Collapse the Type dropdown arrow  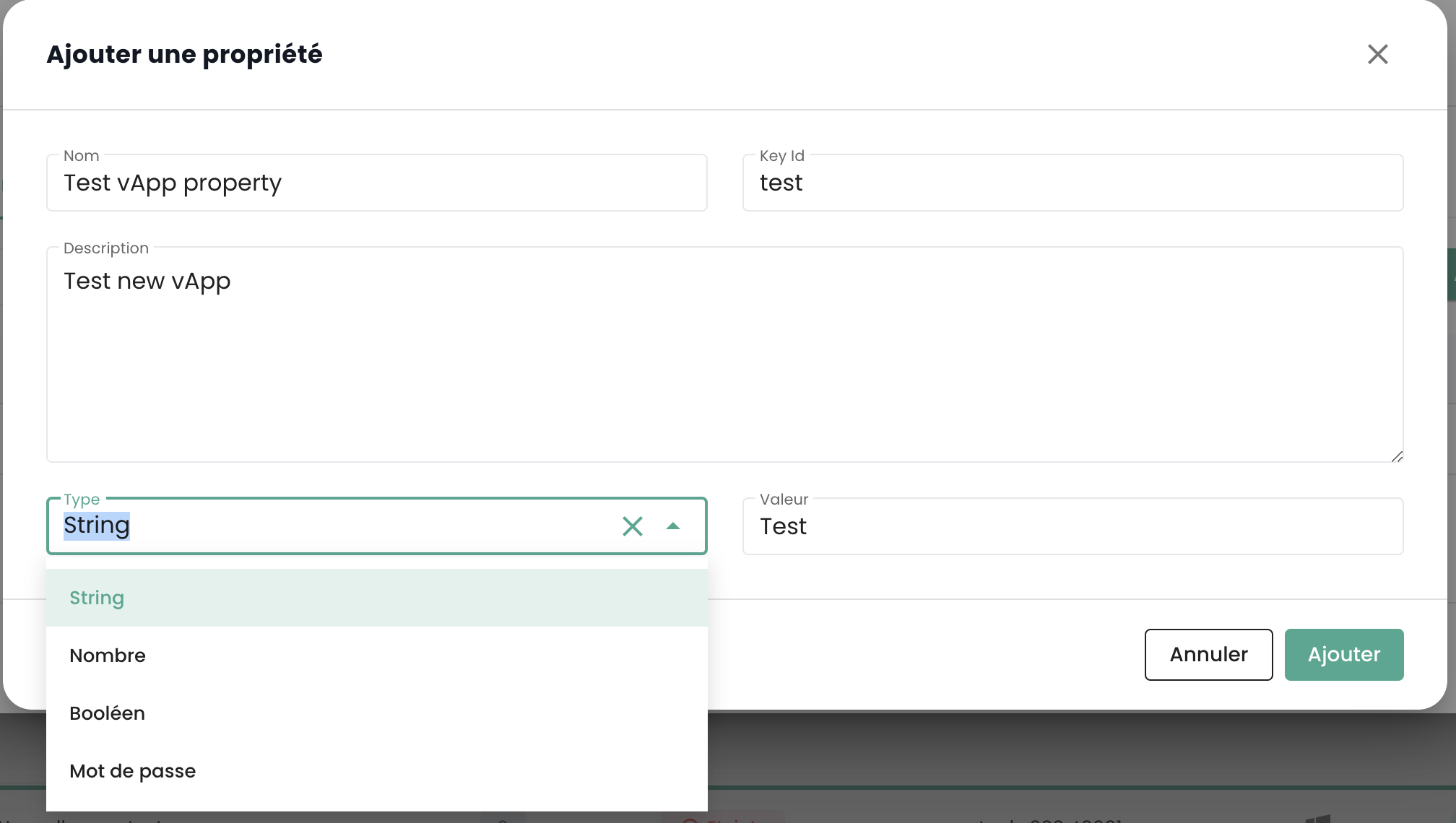click(x=673, y=526)
